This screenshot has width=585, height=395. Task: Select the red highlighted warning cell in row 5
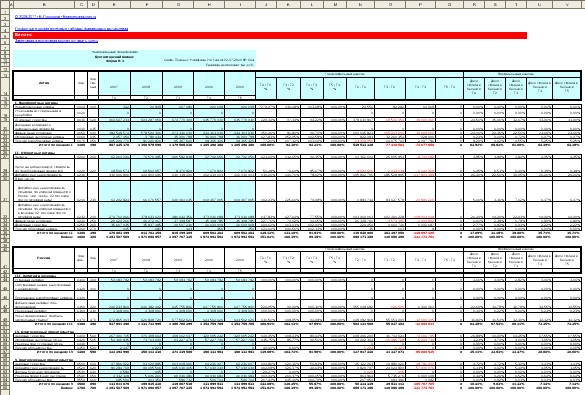pos(270,35)
